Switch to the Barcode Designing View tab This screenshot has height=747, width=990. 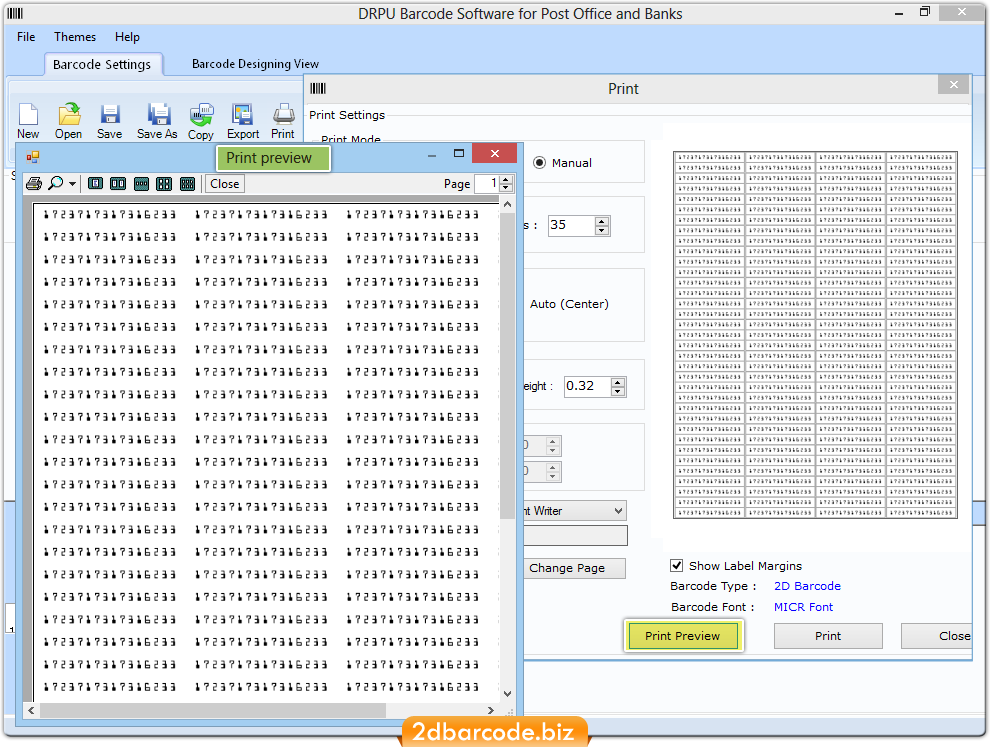255,64
